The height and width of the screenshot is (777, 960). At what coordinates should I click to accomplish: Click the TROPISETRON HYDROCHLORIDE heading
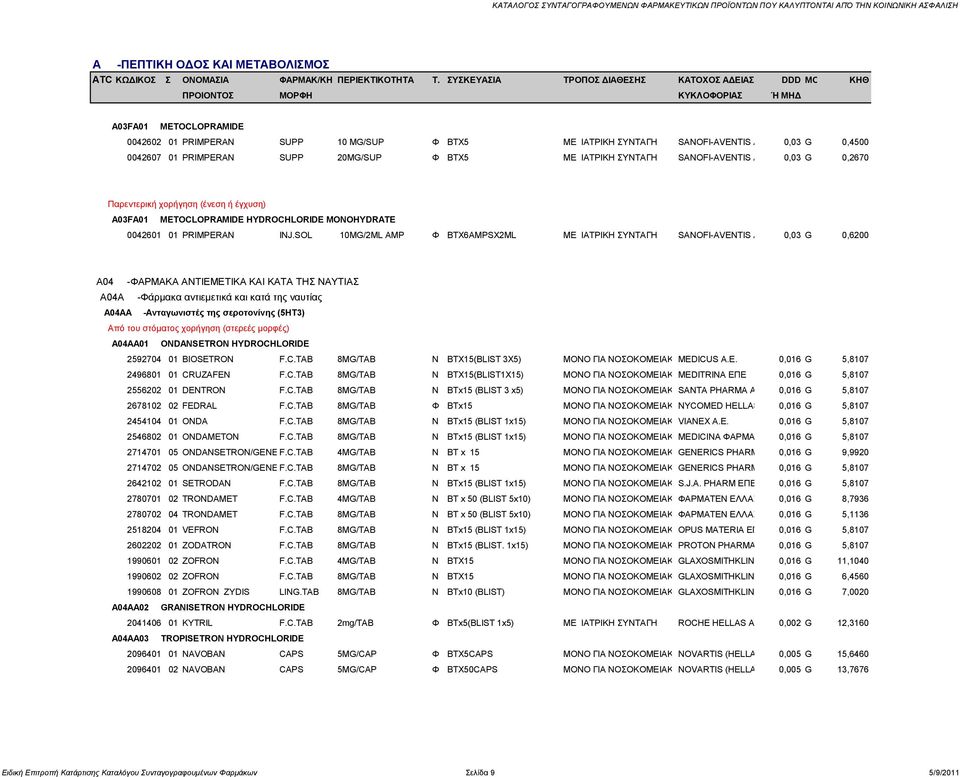232,639
